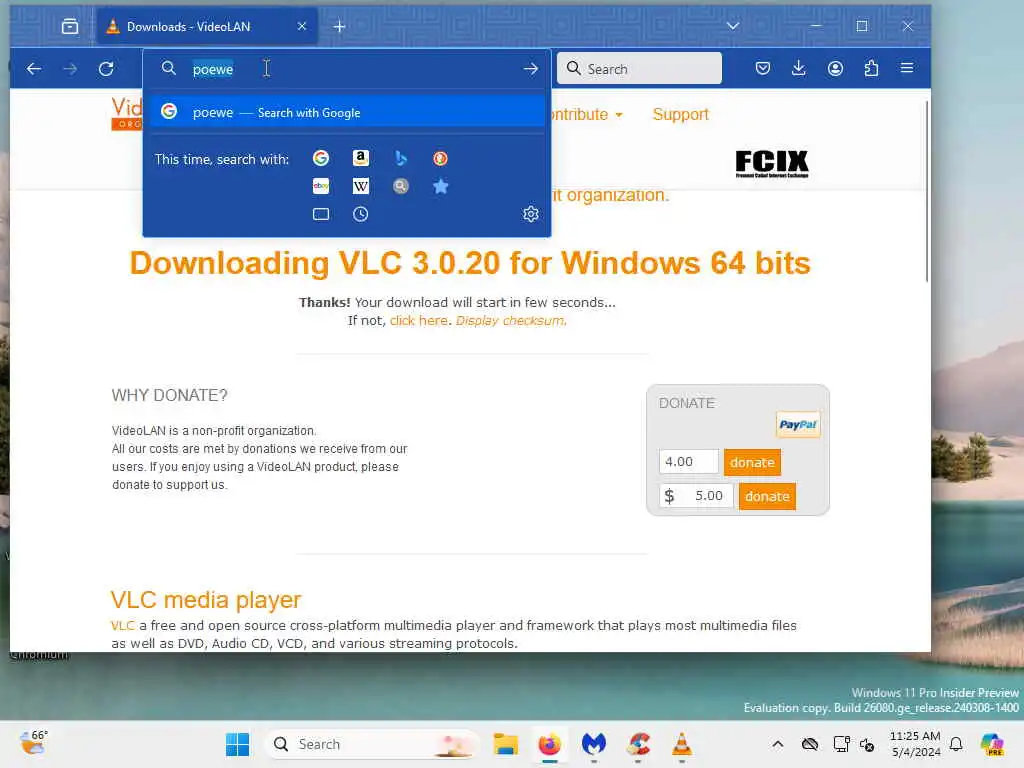
Task: Search this time with Amazon icon
Action: [360, 158]
